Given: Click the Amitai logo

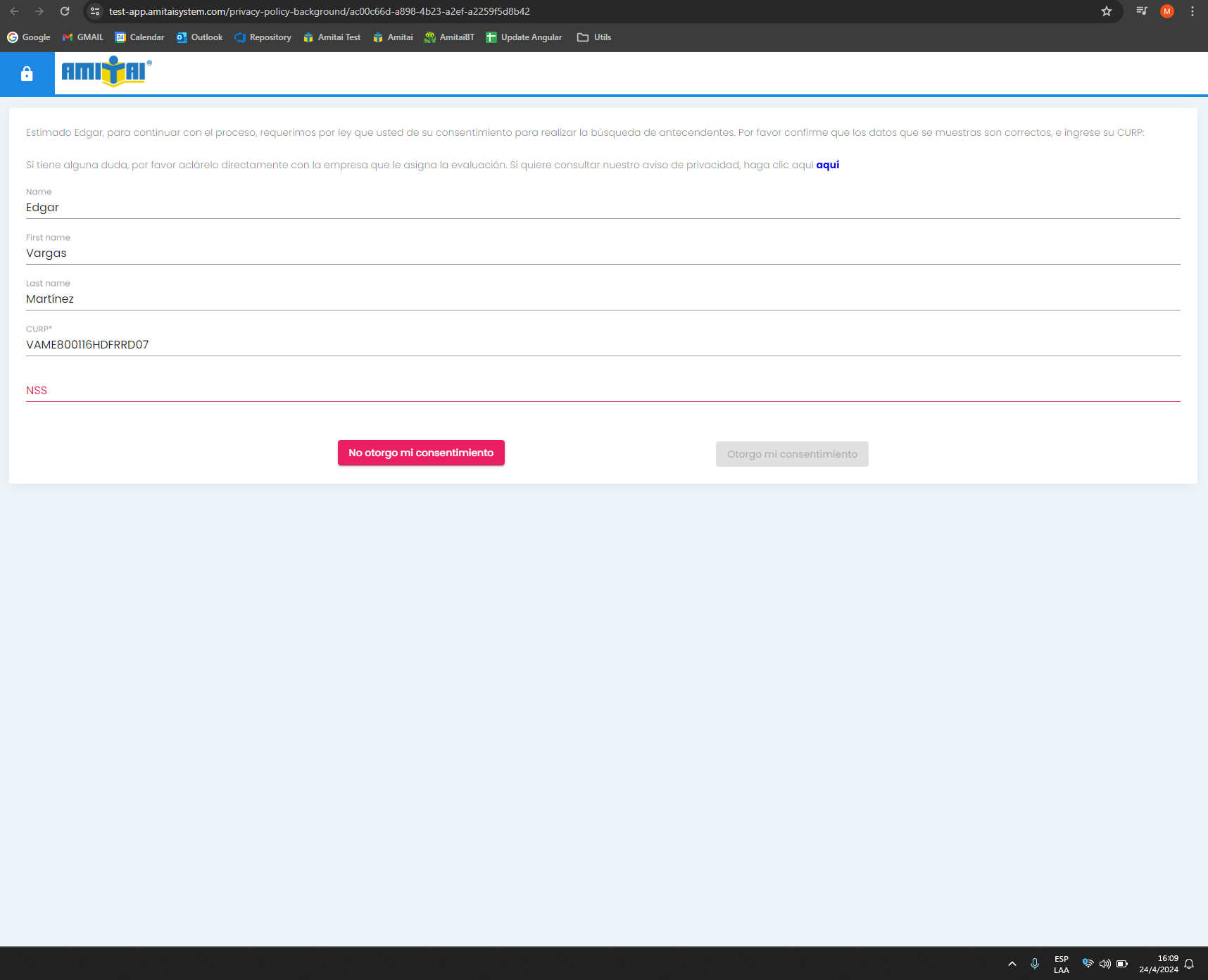Looking at the screenshot, I should pos(106,72).
